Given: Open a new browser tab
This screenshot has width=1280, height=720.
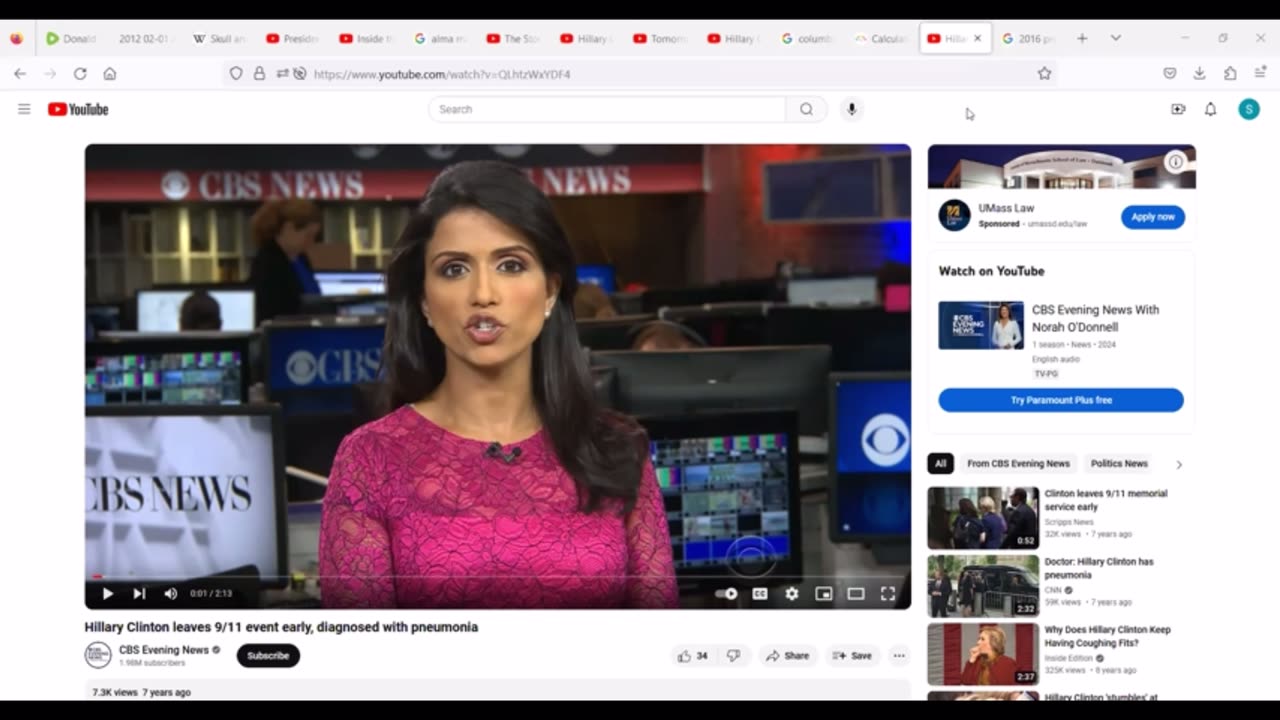Looking at the screenshot, I should pos(1082,38).
